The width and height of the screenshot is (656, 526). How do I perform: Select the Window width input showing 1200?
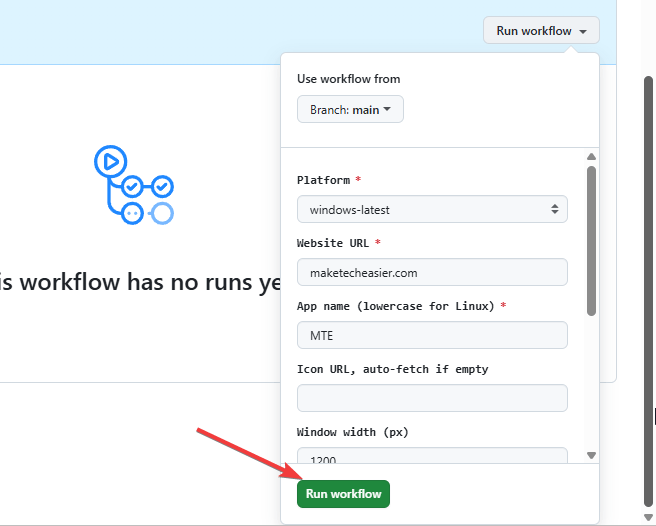(432, 456)
